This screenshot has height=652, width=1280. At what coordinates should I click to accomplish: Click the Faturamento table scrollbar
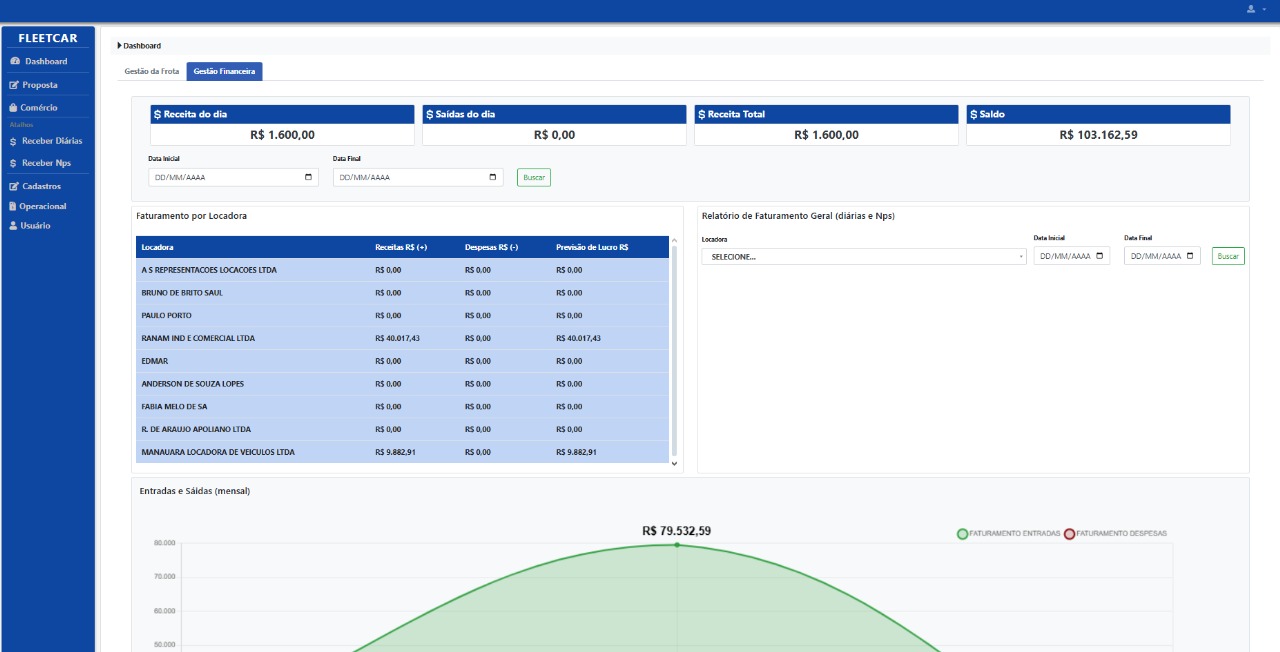(x=674, y=350)
